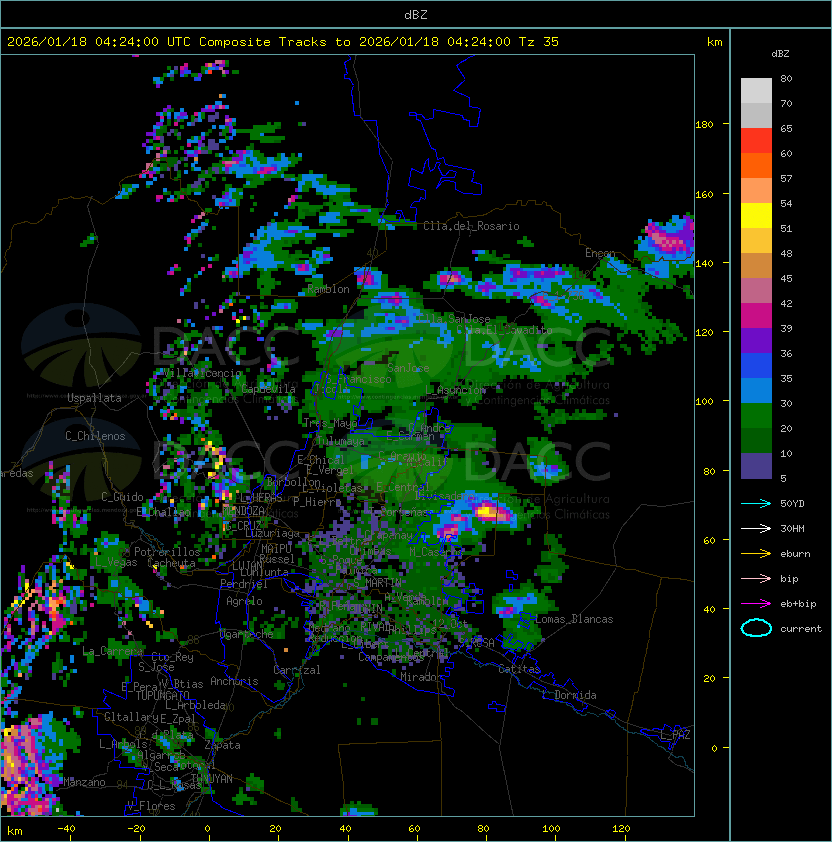
Task: Click the yellow eburn arrow in legend
Action: pyautogui.click(x=756, y=554)
